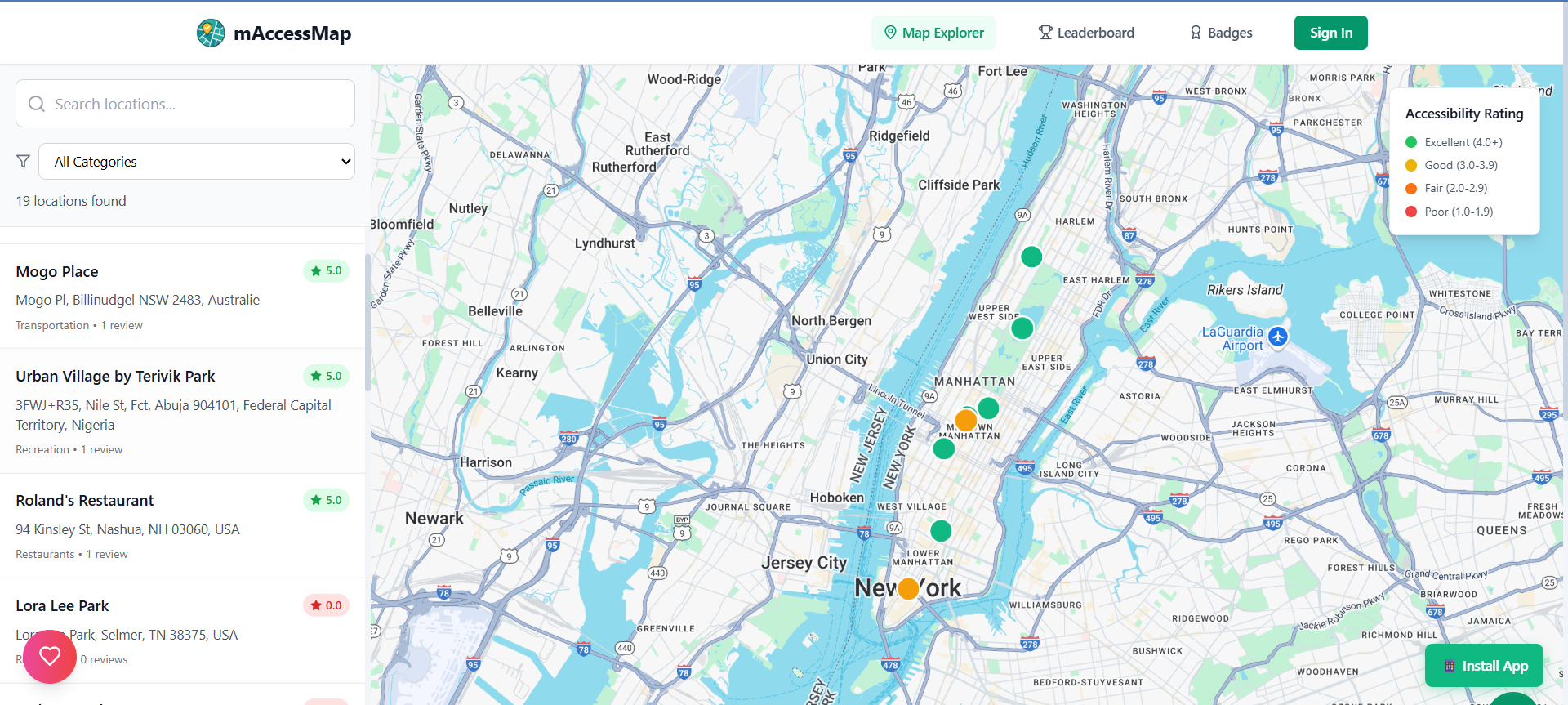Image resolution: width=1568 pixels, height=705 pixels.
Task: Click the green marker below Midtown Manhattan label
Action: click(x=944, y=448)
